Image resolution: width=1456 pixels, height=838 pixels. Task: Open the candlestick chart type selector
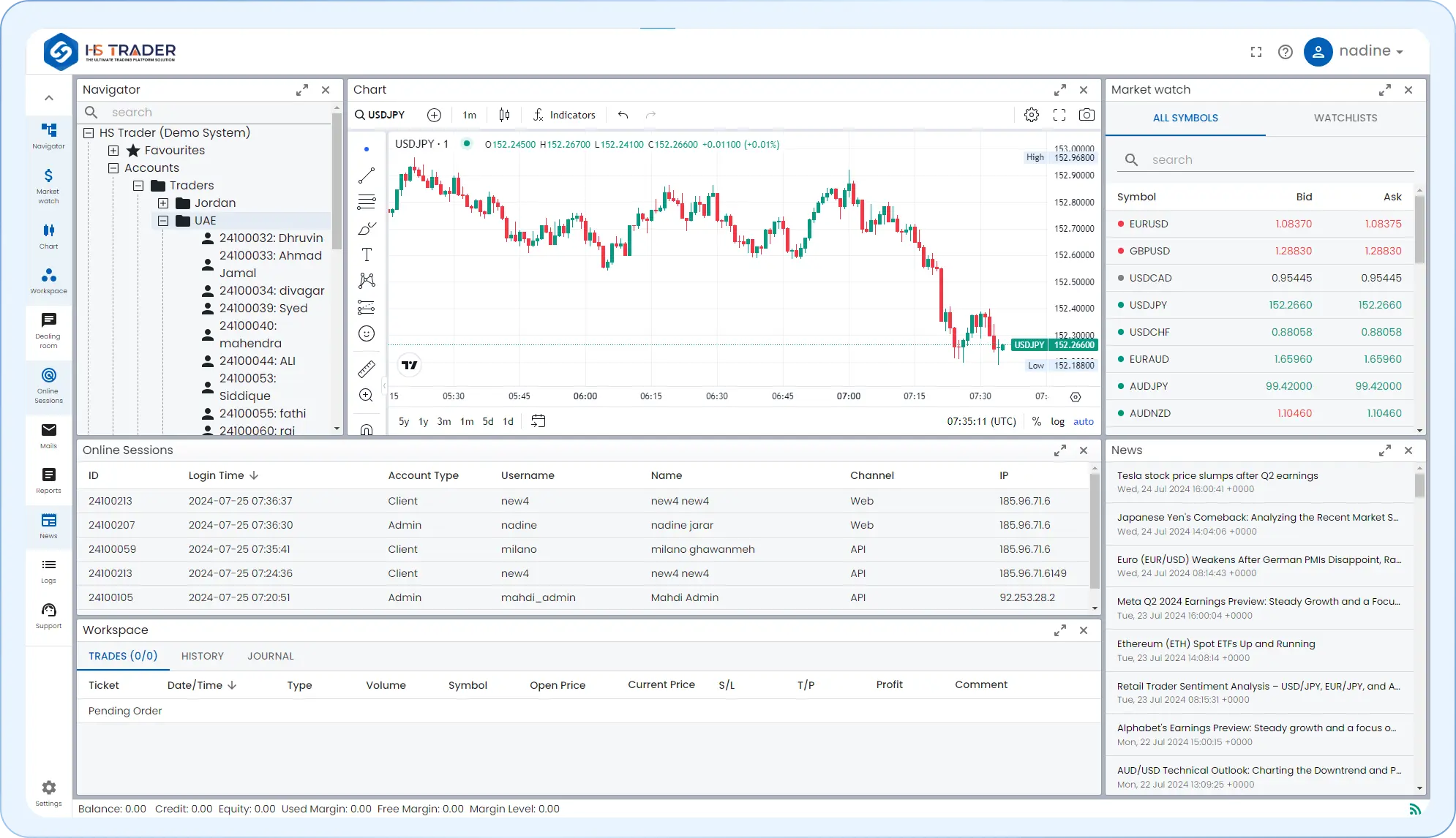[504, 115]
